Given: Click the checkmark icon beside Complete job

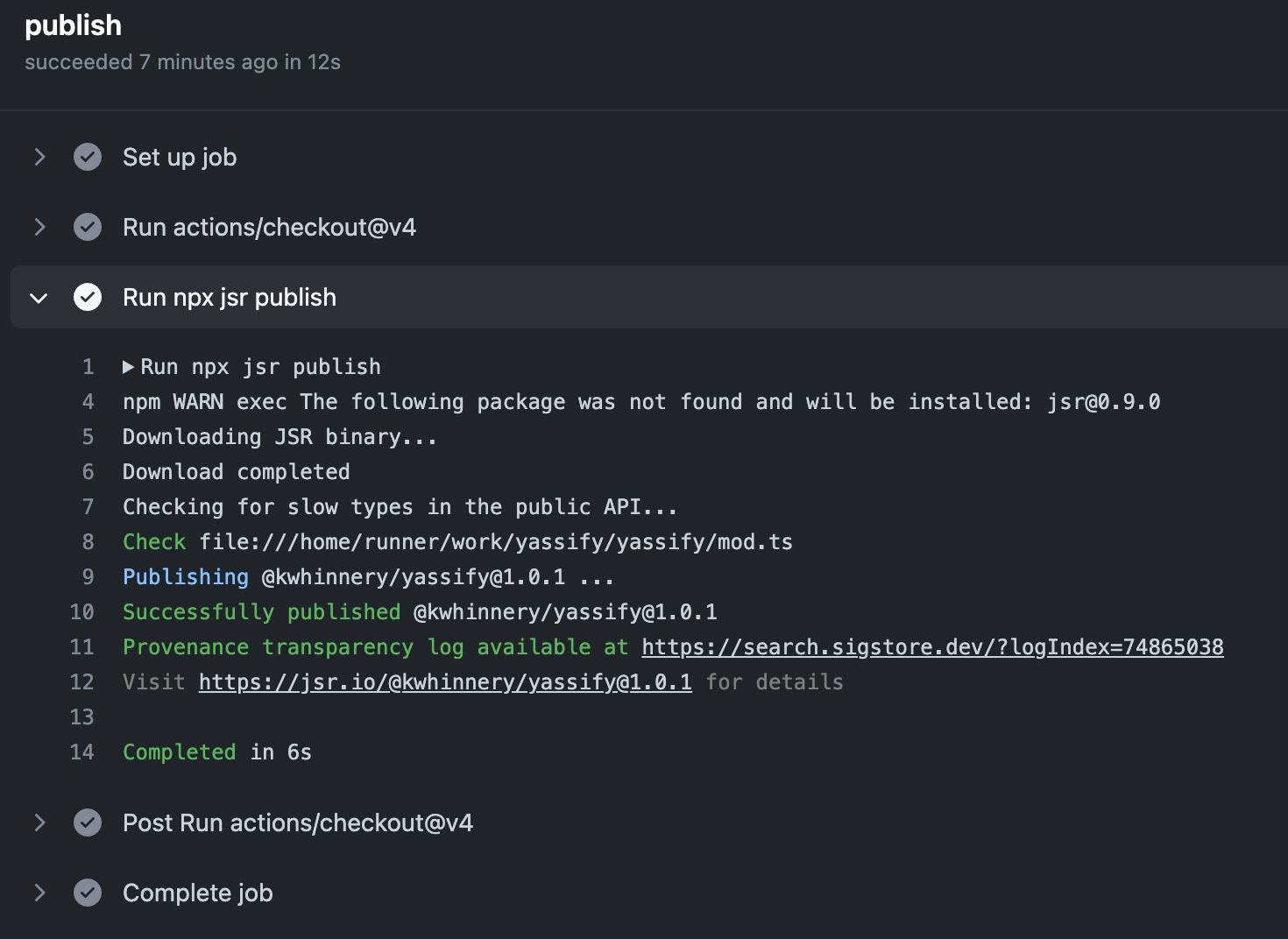Looking at the screenshot, I should pos(88,893).
